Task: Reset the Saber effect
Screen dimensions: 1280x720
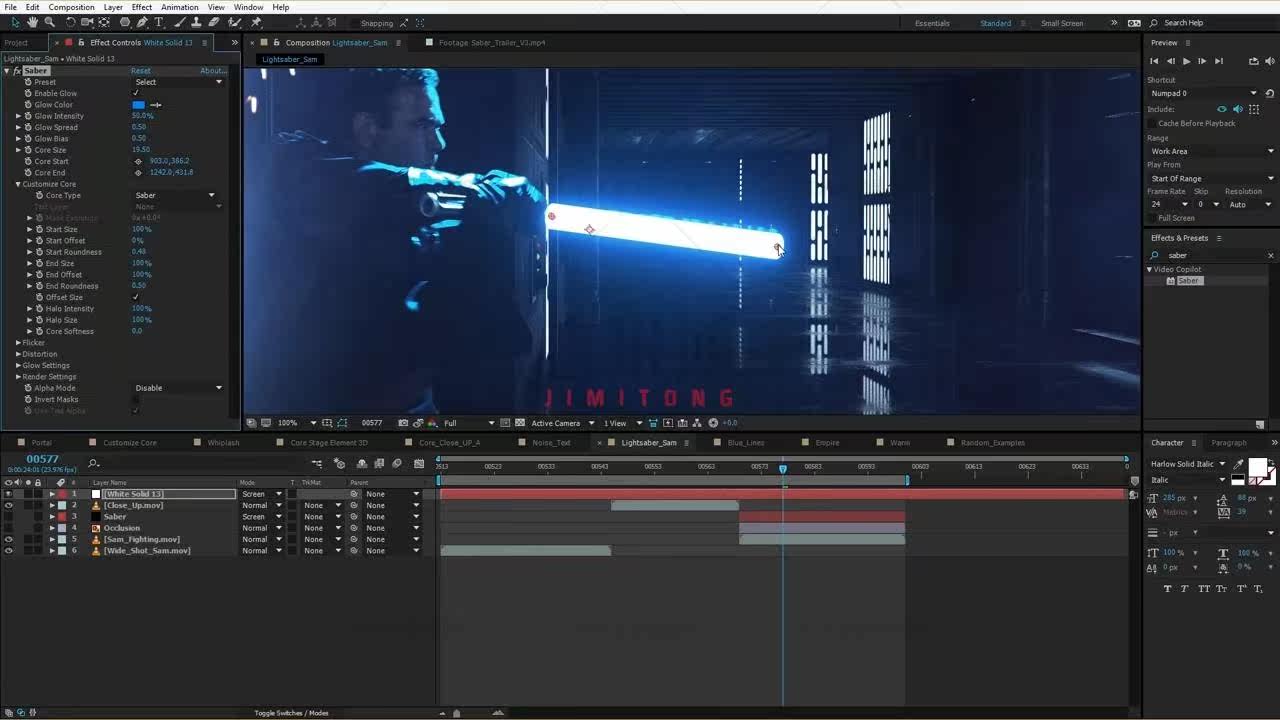Action: click(141, 71)
